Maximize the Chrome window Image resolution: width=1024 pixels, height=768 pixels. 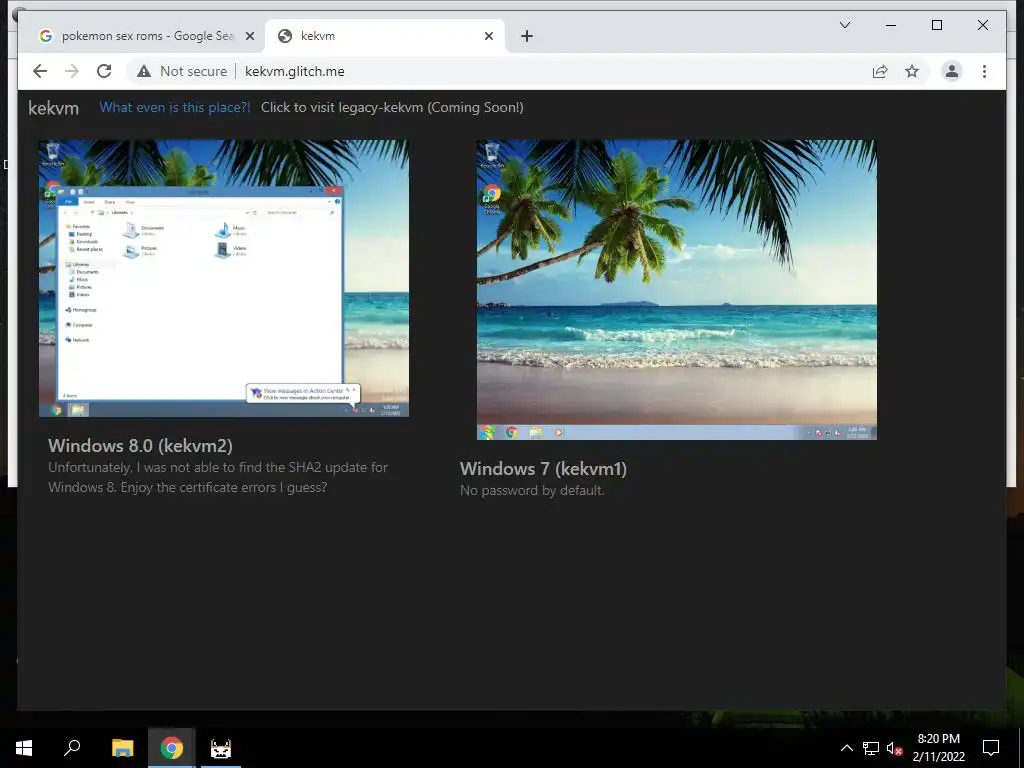936,25
